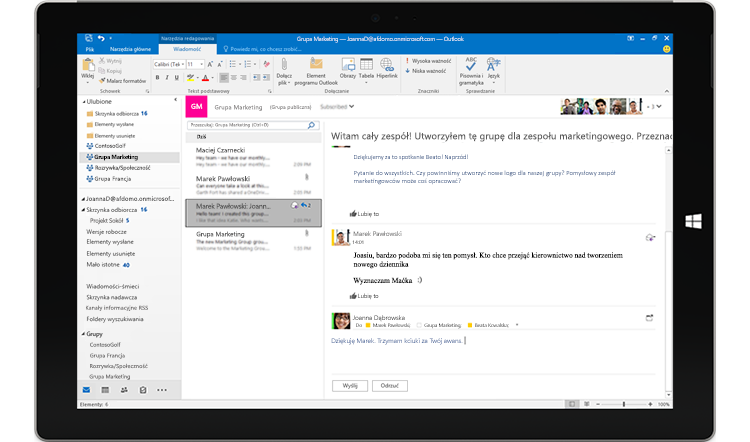Click the Dołącz plik paperclip icon
The height and width of the screenshot is (442, 750).
pos(284,65)
